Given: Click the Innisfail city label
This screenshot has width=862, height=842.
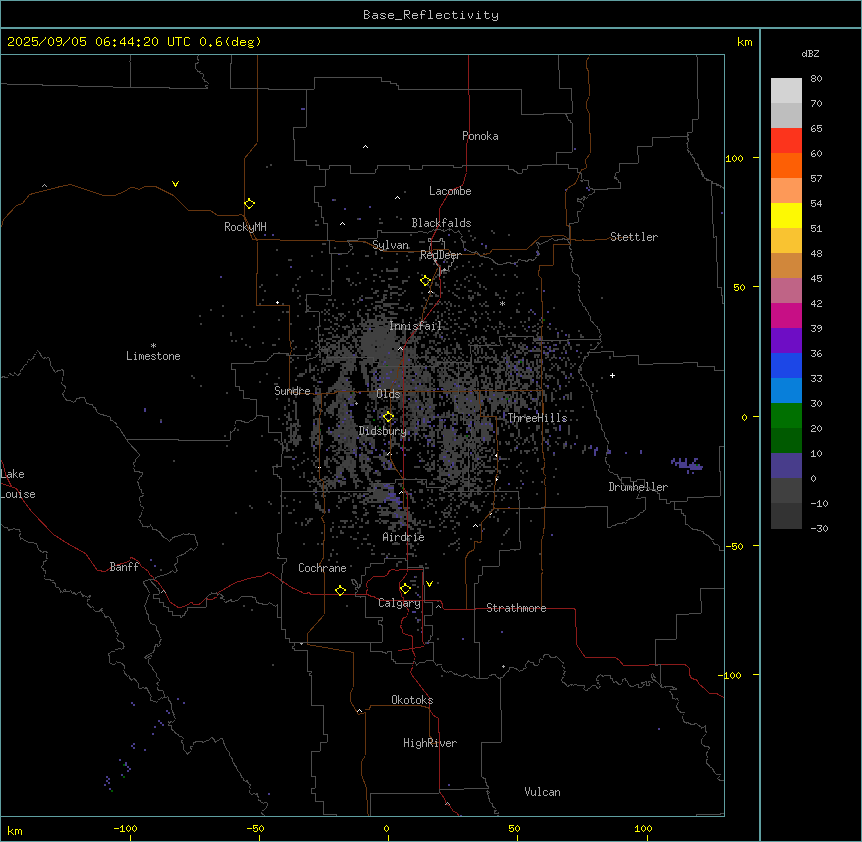Looking at the screenshot, I should (x=415, y=326).
